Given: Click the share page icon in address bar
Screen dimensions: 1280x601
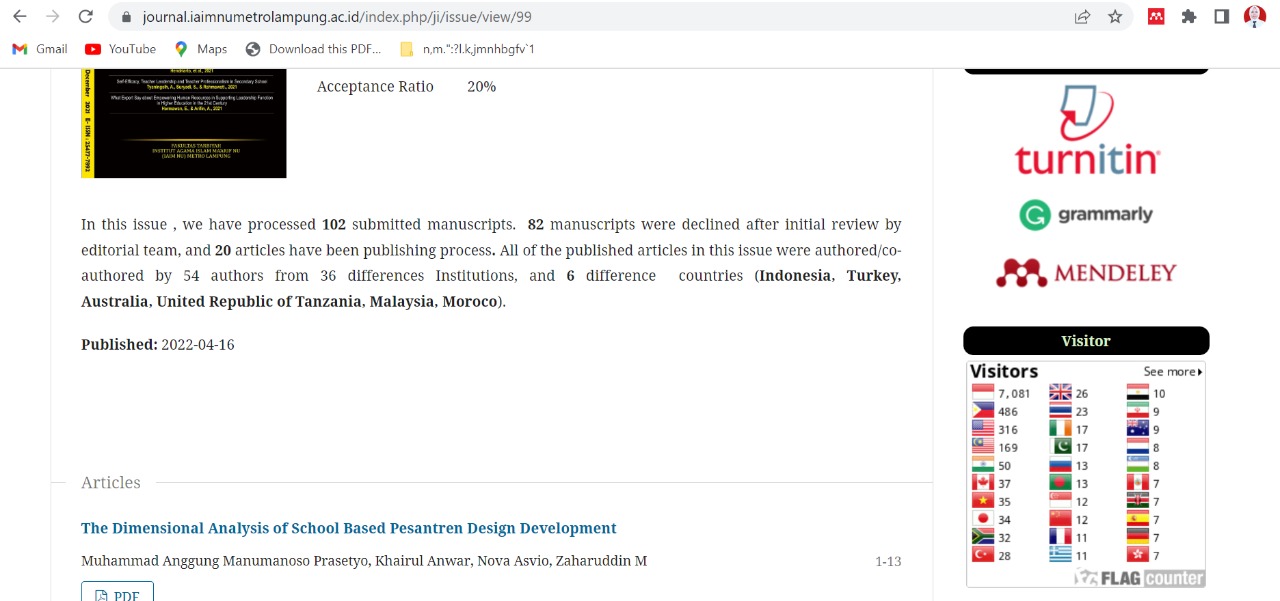Looking at the screenshot, I should 1082,17.
